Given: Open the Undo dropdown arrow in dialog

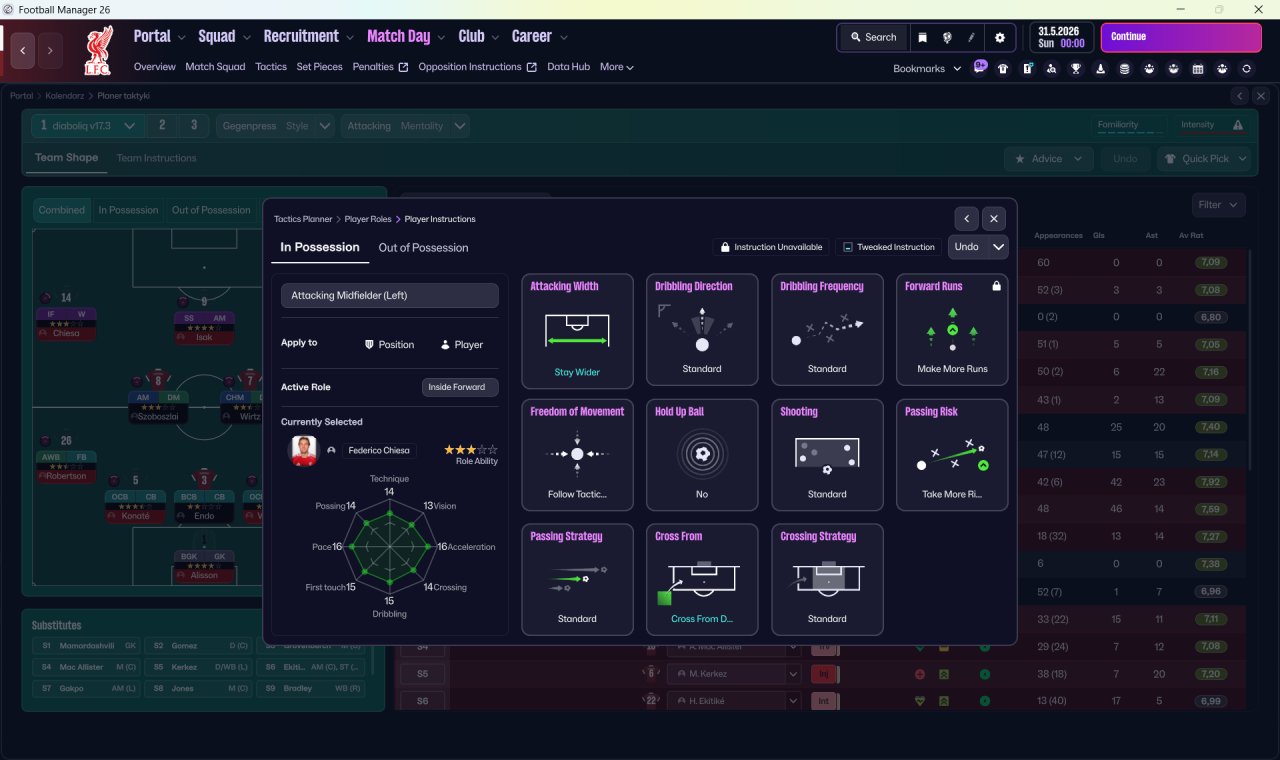Looking at the screenshot, I should (998, 247).
